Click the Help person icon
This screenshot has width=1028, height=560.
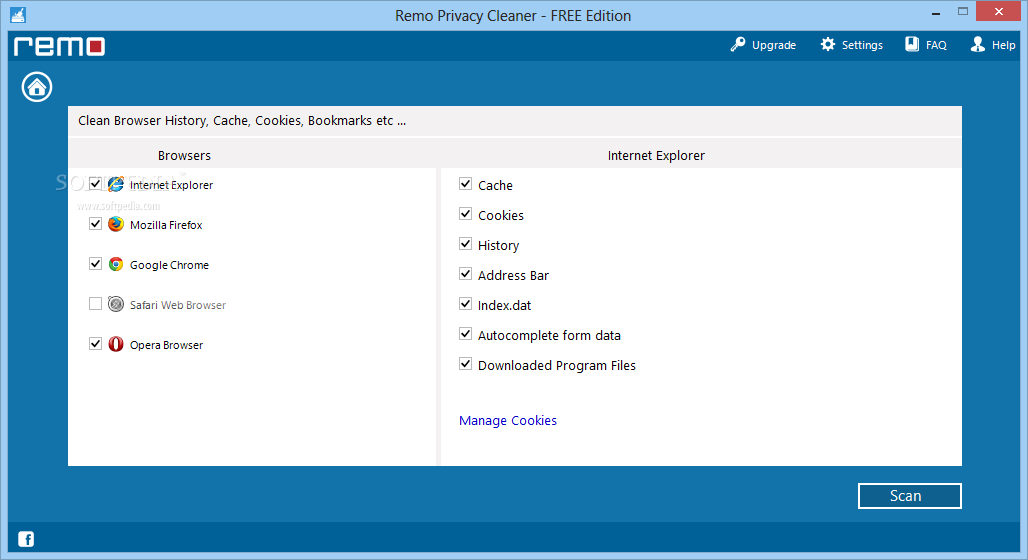click(978, 45)
